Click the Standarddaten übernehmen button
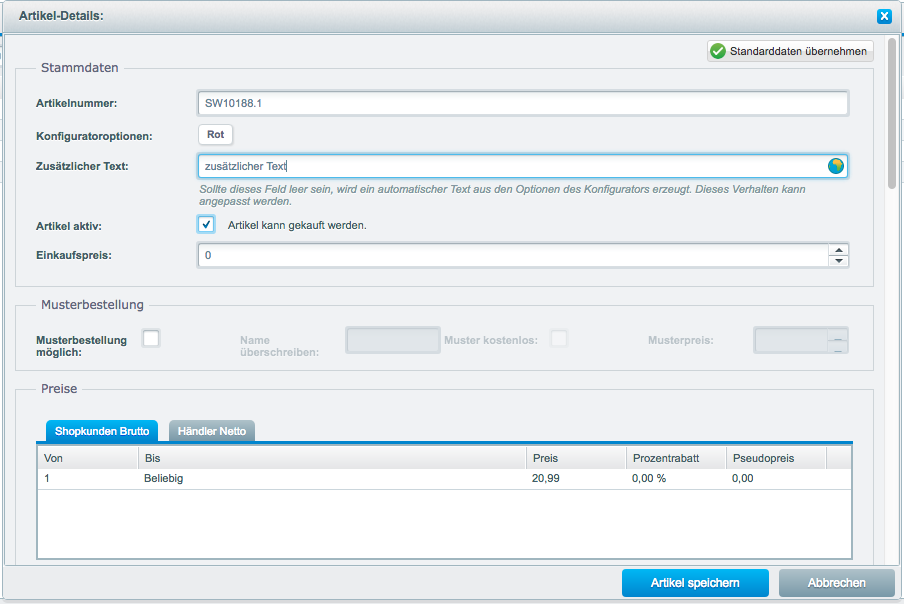This screenshot has height=604, width=904. [790, 51]
